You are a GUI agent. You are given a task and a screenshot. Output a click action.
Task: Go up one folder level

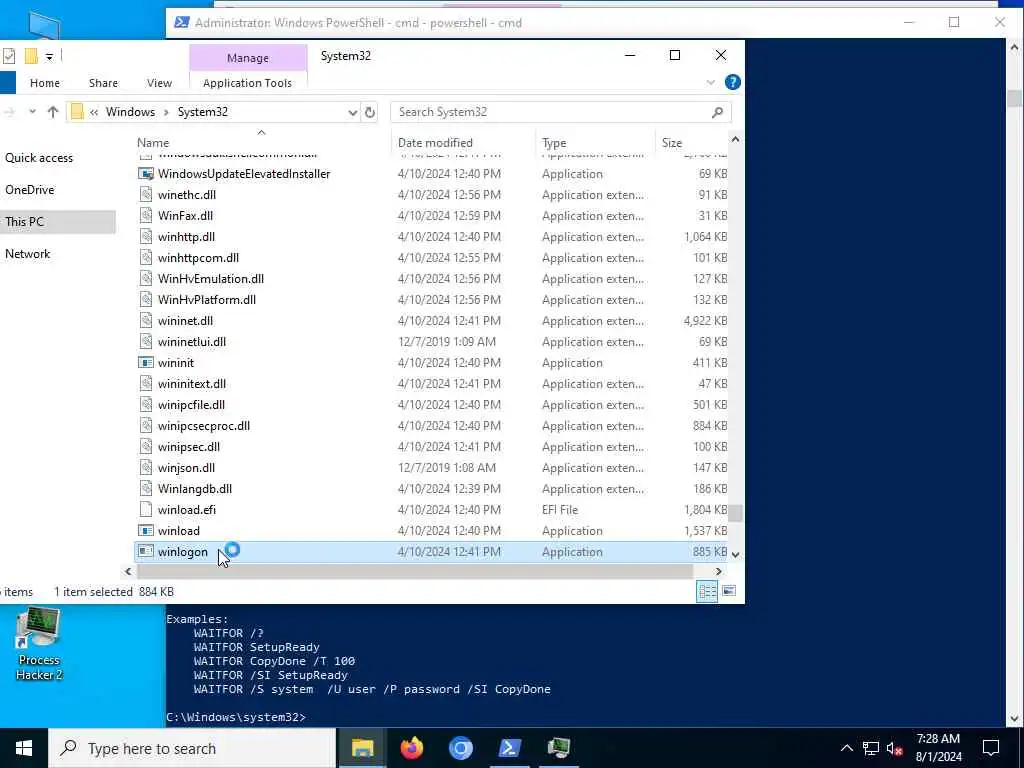[53, 112]
